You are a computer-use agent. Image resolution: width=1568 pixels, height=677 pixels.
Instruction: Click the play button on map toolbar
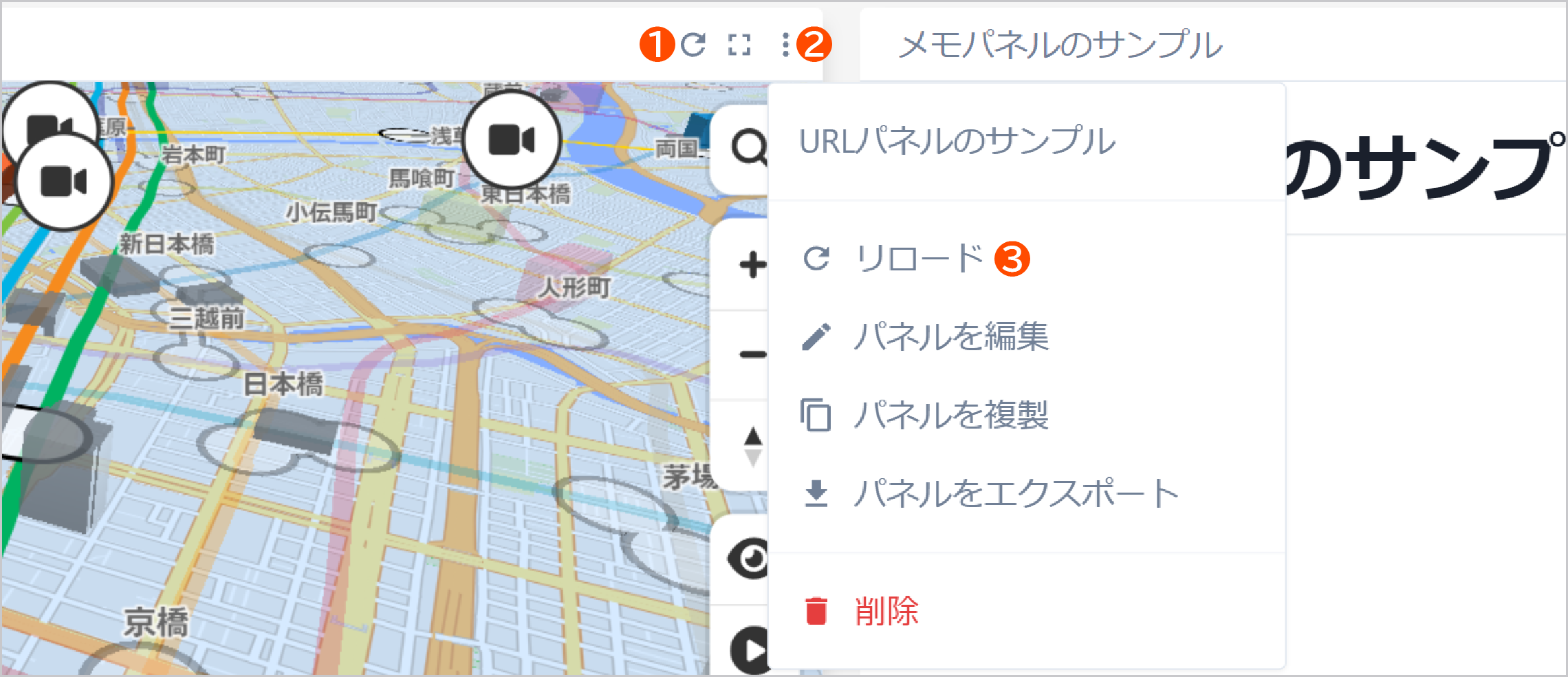click(750, 650)
